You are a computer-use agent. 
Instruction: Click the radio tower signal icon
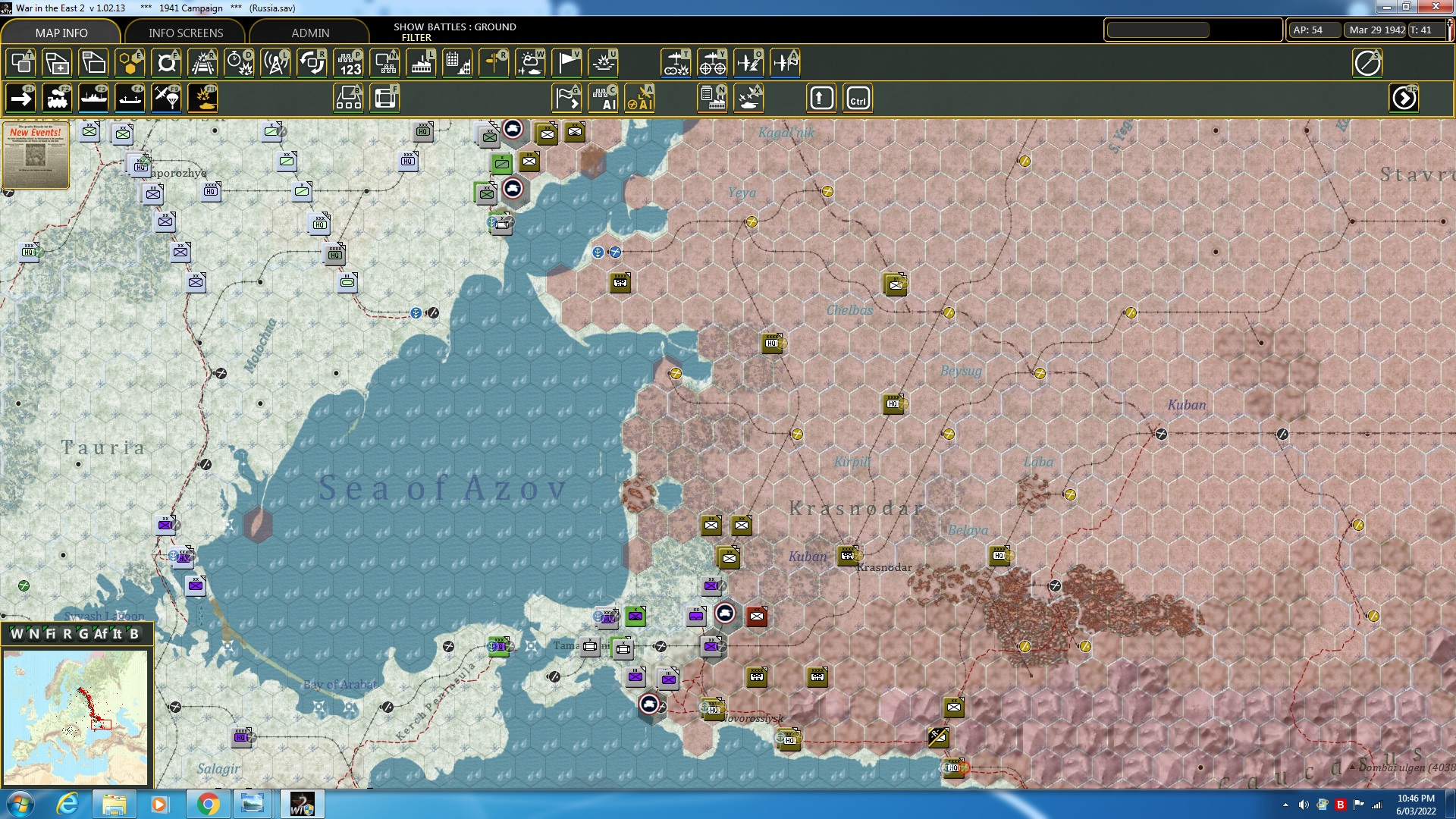tap(275, 63)
